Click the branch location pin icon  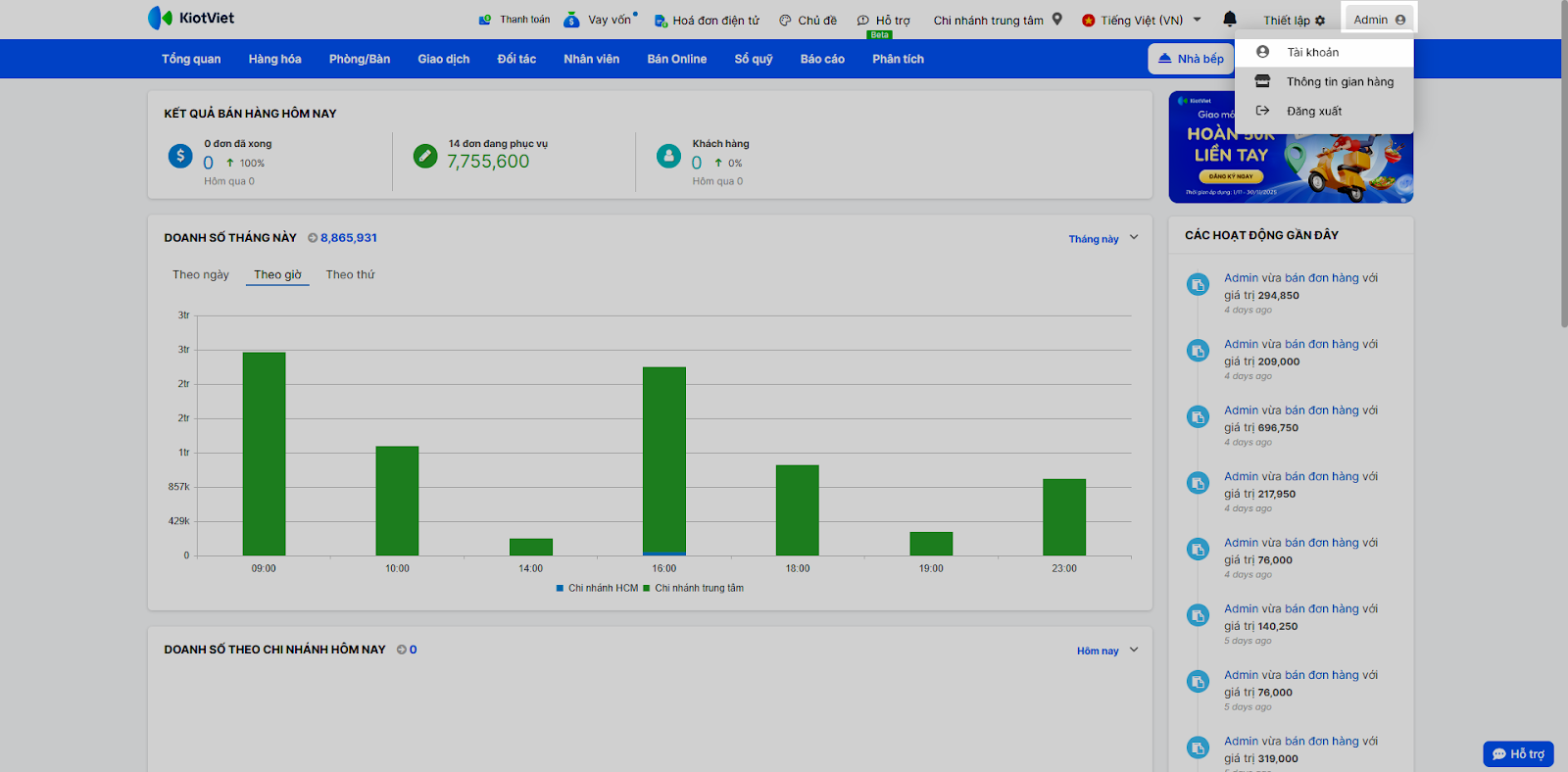(1057, 19)
